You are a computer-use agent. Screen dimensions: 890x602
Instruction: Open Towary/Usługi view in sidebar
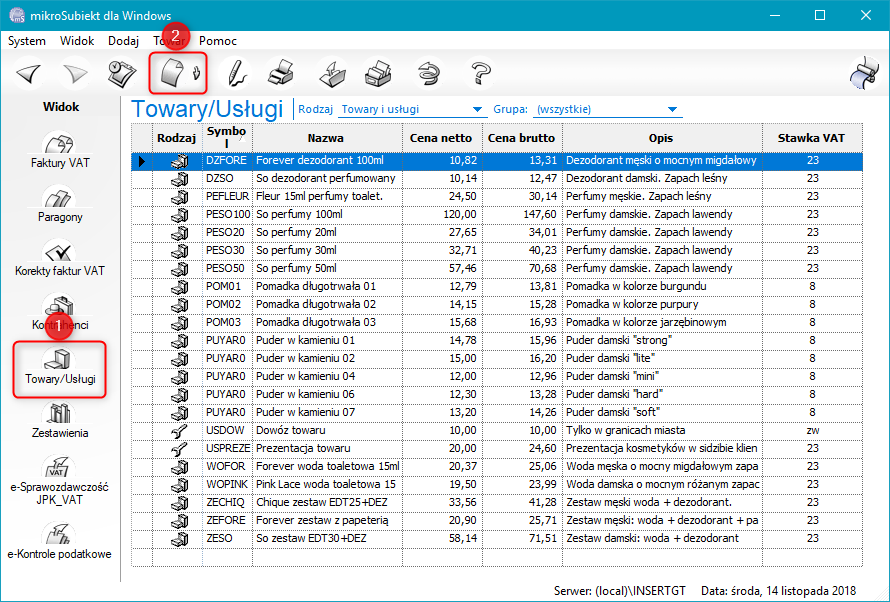click(x=60, y=369)
